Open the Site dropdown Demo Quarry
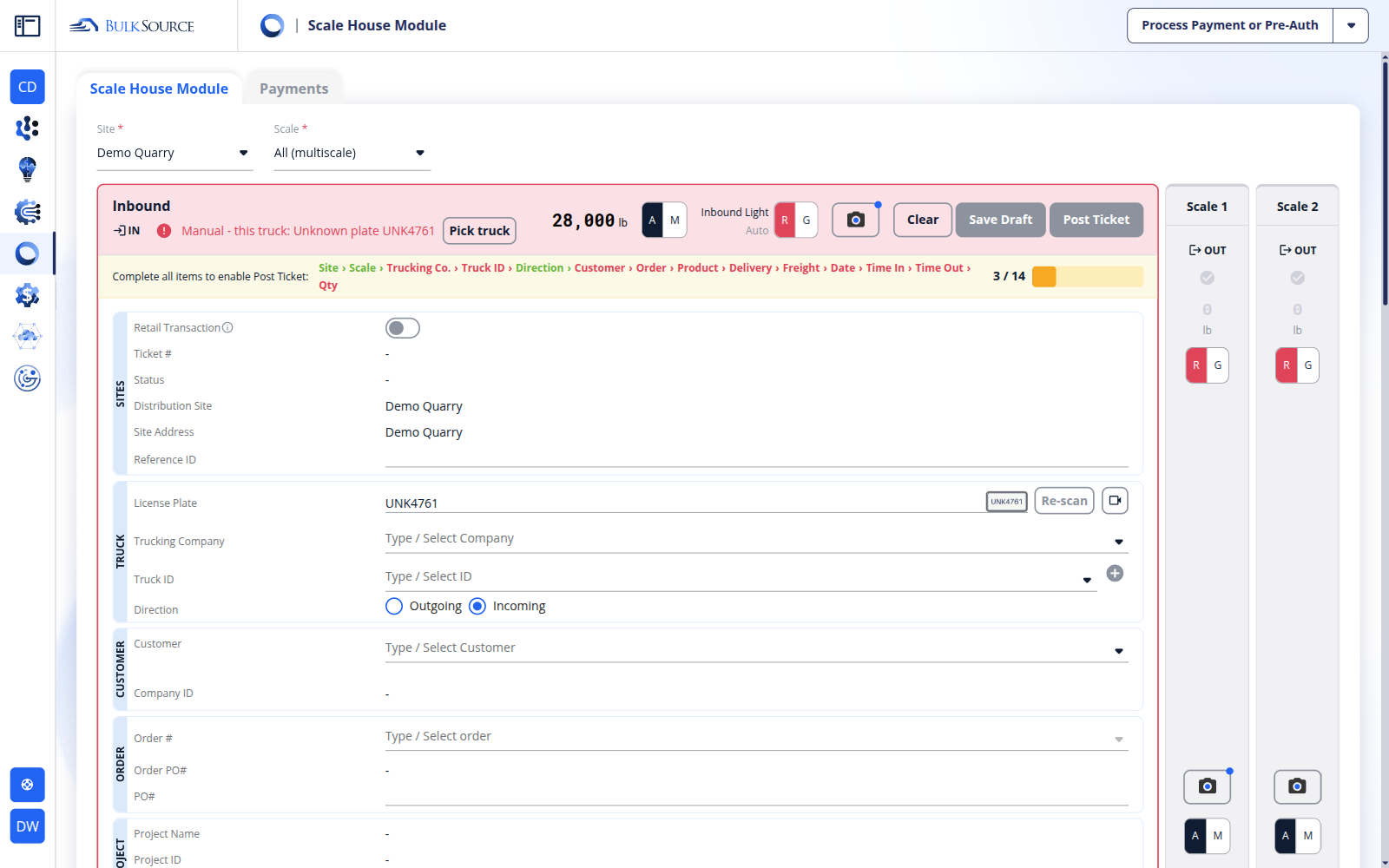The height and width of the screenshot is (868, 1389). tap(174, 153)
